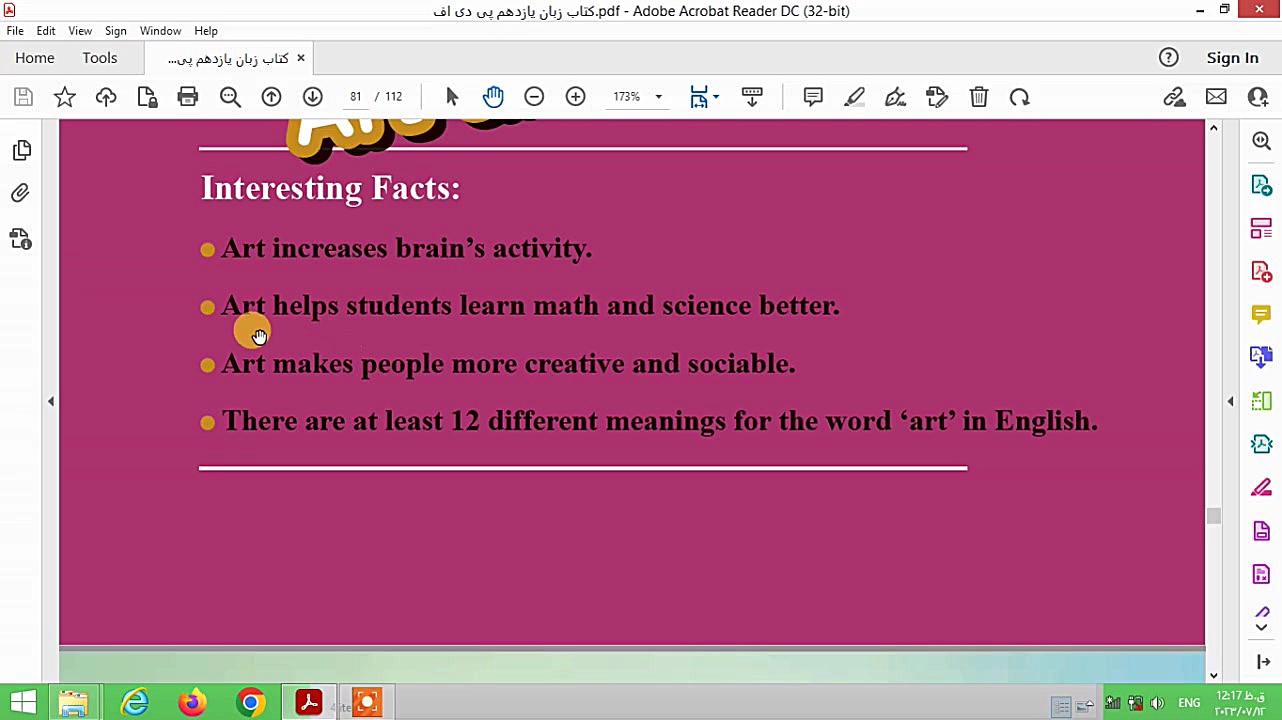The height and width of the screenshot is (720, 1282).
Task: Click the page number field showing 81
Action: 355,97
